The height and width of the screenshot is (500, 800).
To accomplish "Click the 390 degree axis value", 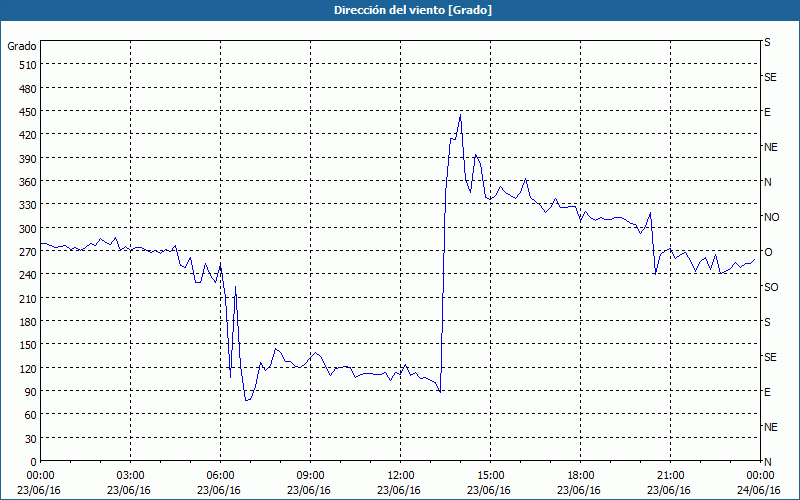I will pyautogui.click(x=28, y=159).
